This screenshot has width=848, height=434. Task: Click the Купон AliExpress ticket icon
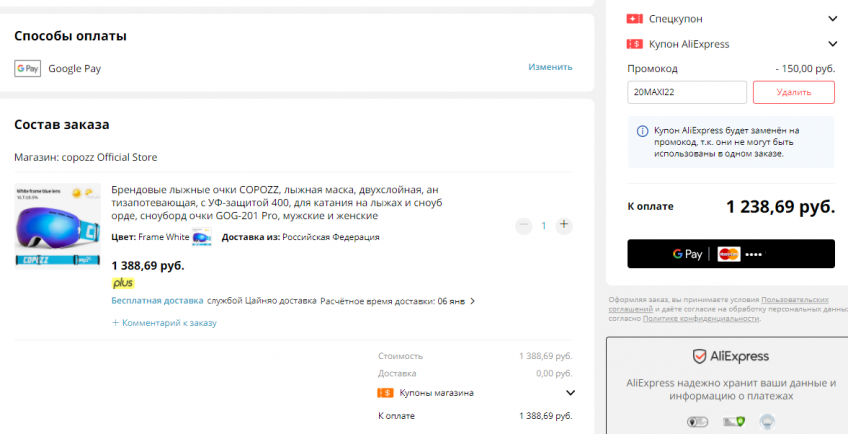click(634, 44)
